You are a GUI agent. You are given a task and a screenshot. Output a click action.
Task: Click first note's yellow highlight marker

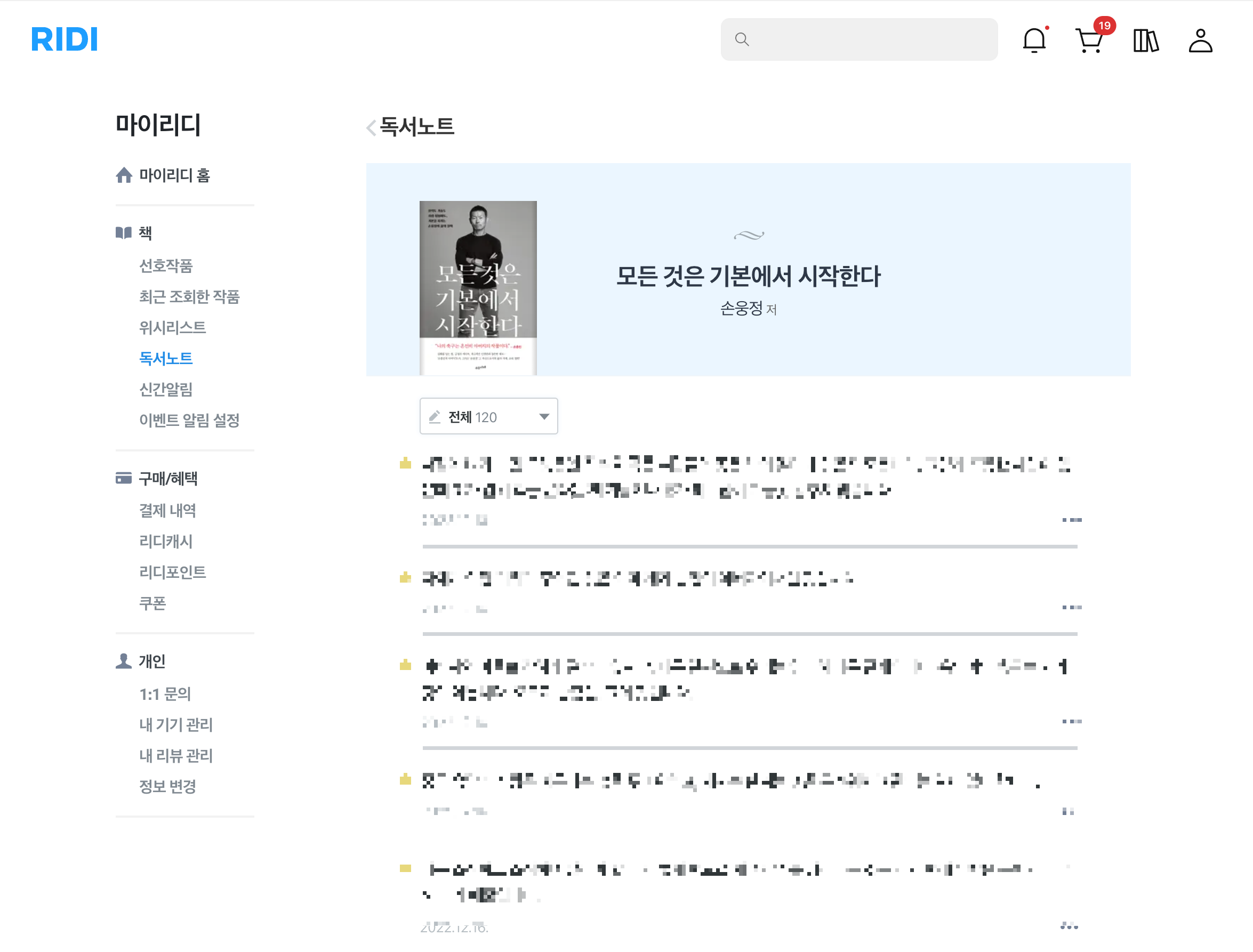coord(405,464)
